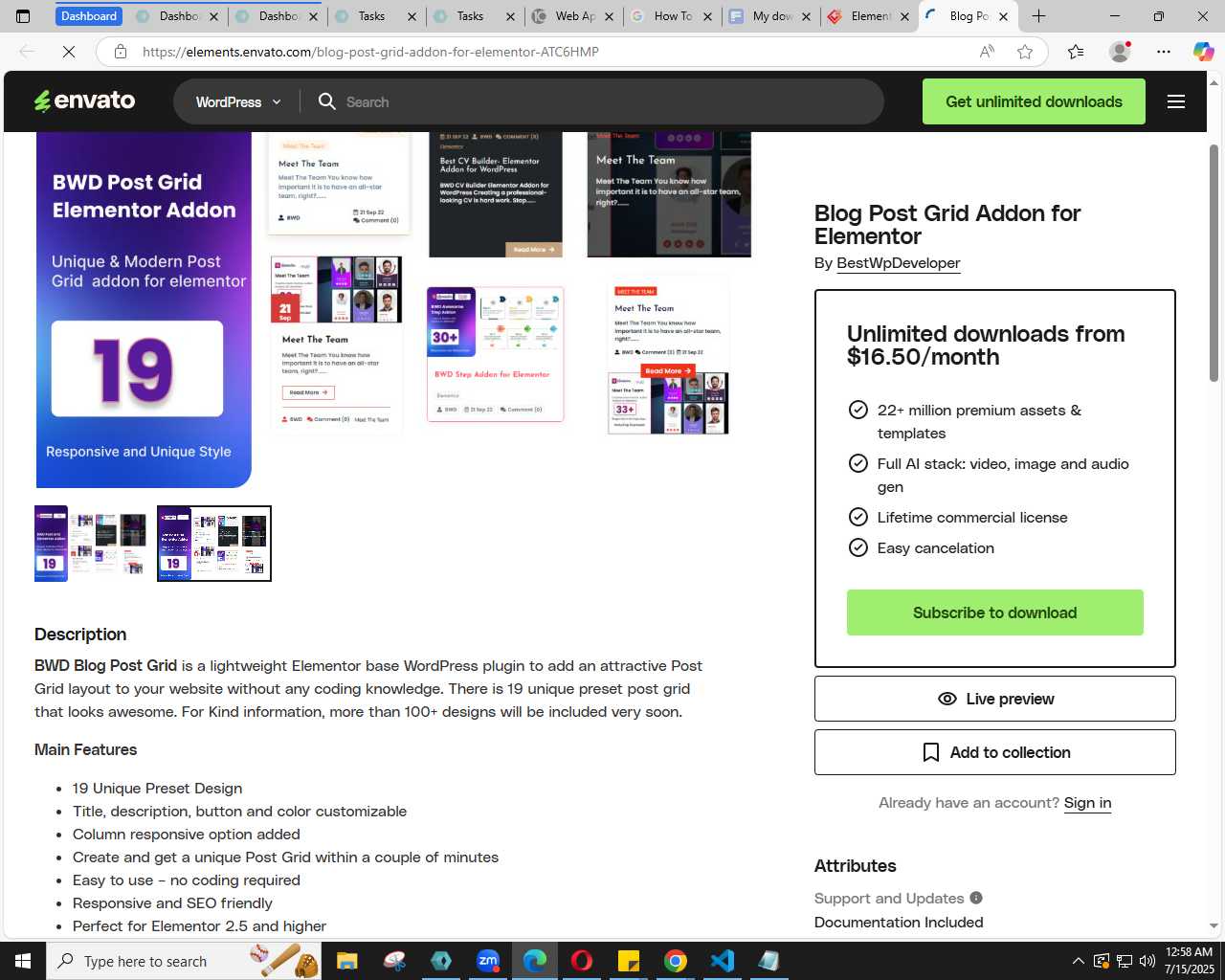The height and width of the screenshot is (980, 1225).
Task: Switch to the My dow tab
Action: (x=770, y=16)
